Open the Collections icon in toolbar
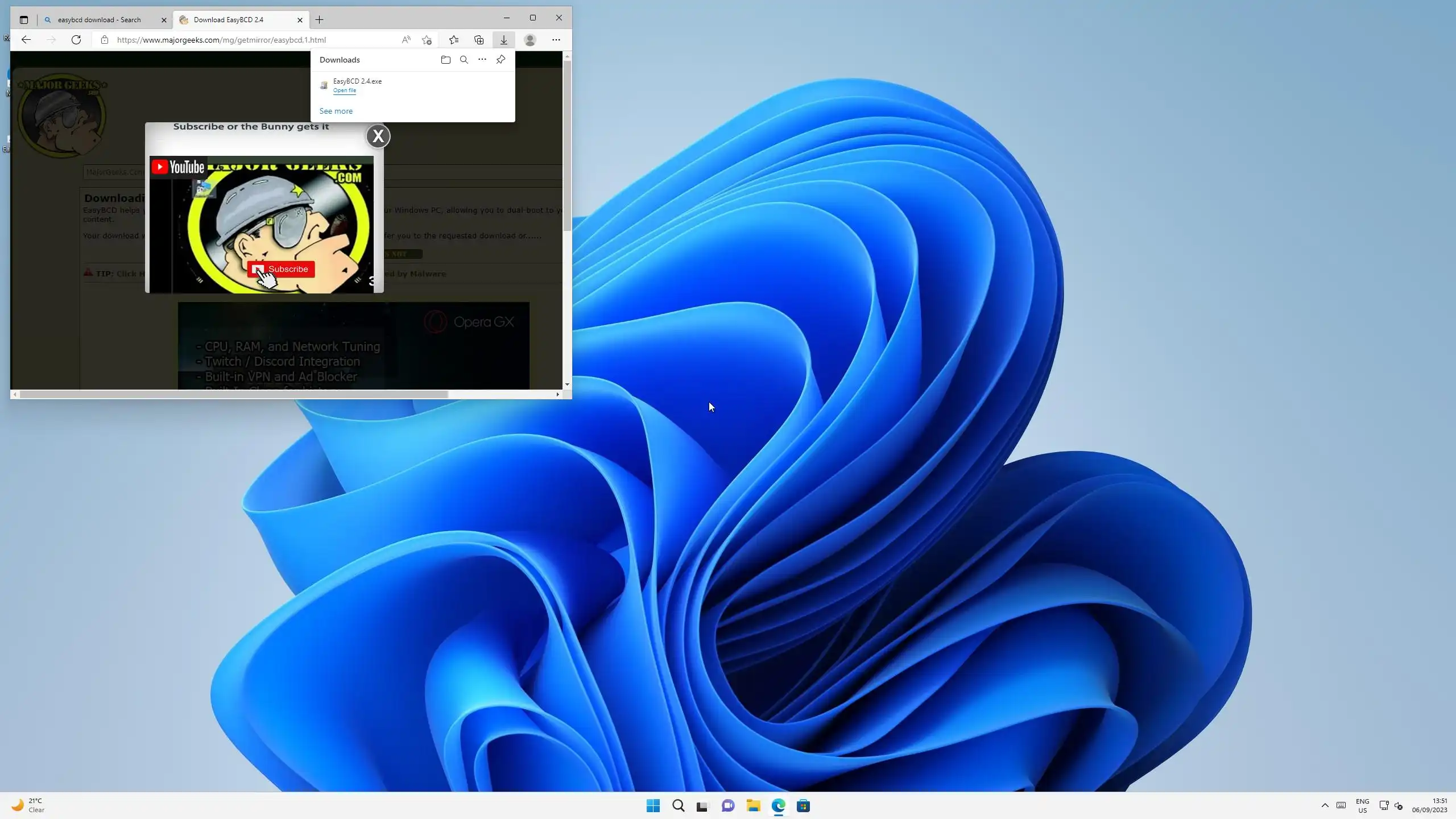This screenshot has width=1456, height=819. [479, 40]
